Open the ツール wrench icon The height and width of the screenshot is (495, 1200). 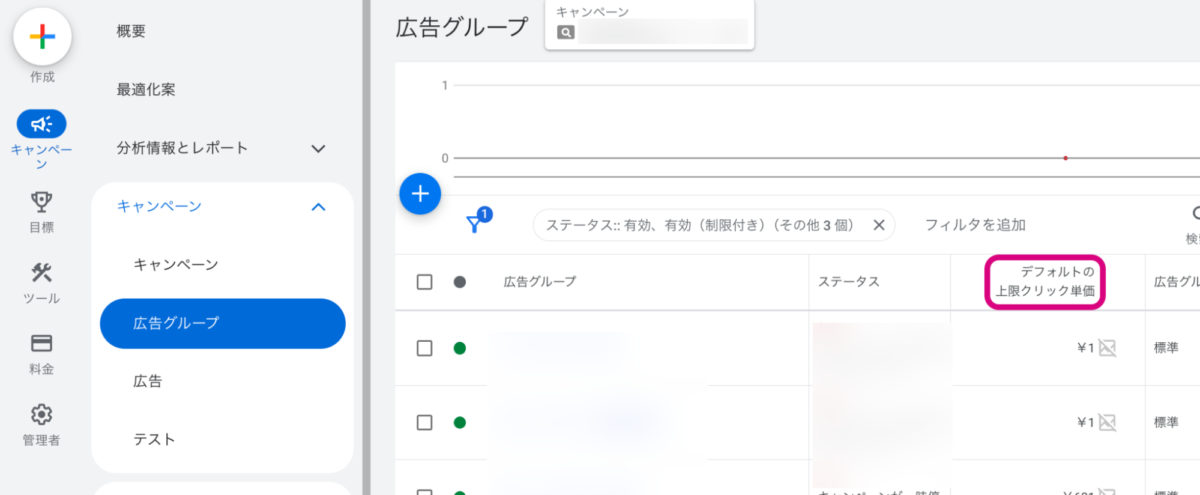(x=42, y=273)
